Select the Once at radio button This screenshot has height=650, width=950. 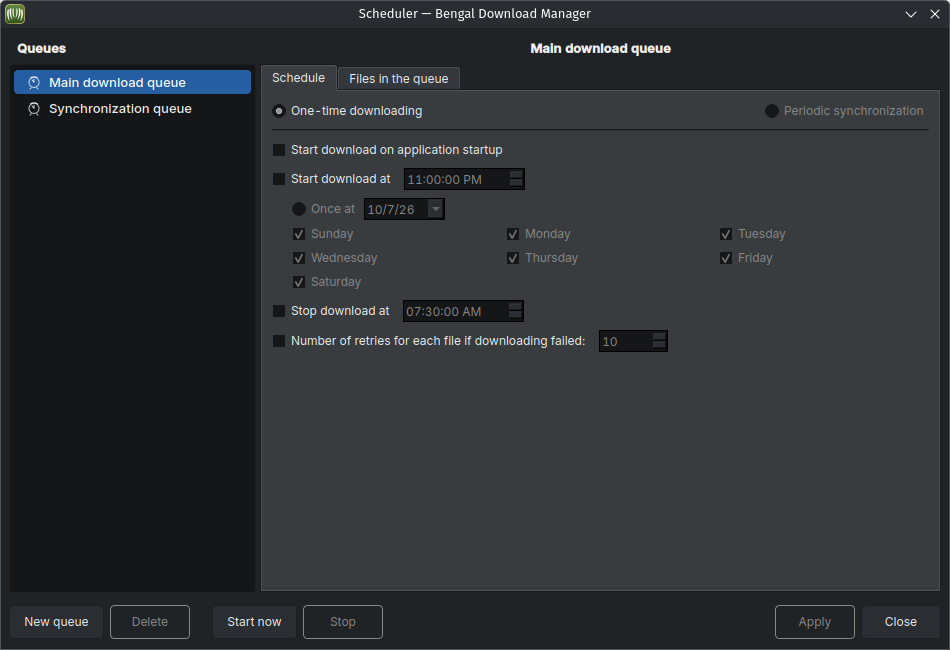click(299, 209)
